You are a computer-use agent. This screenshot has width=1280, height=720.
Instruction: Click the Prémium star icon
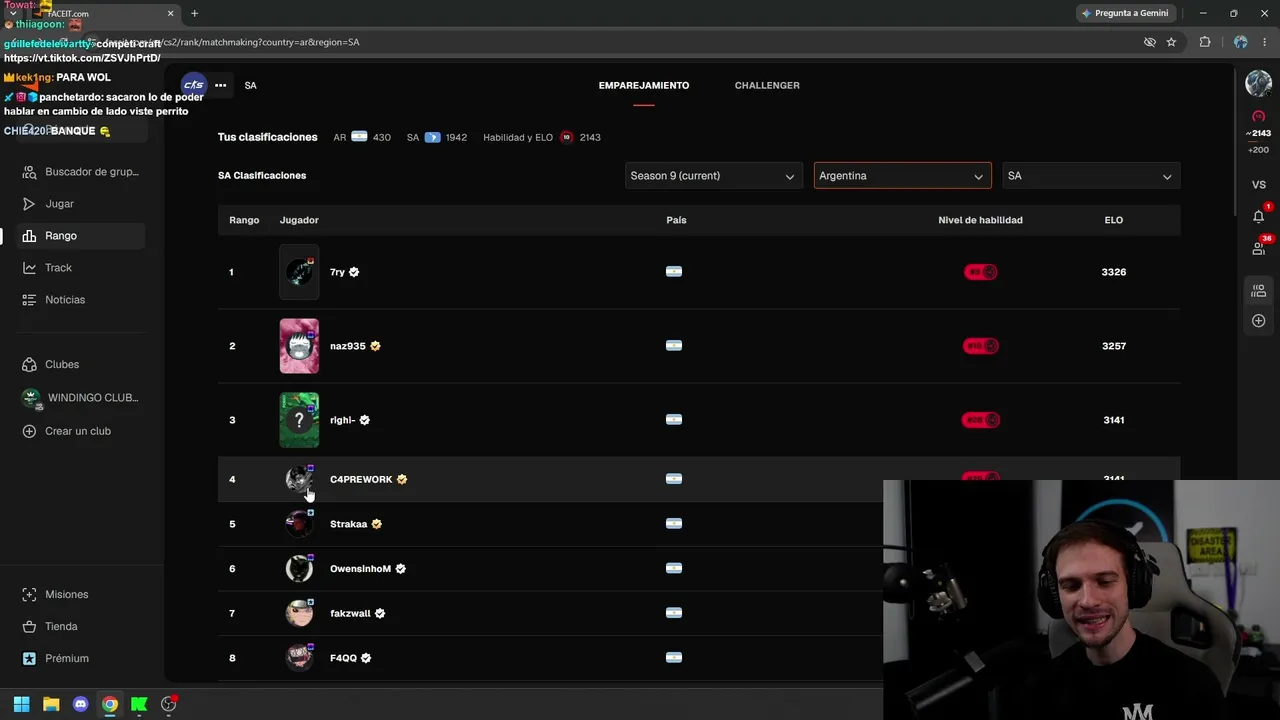click(29, 659)
